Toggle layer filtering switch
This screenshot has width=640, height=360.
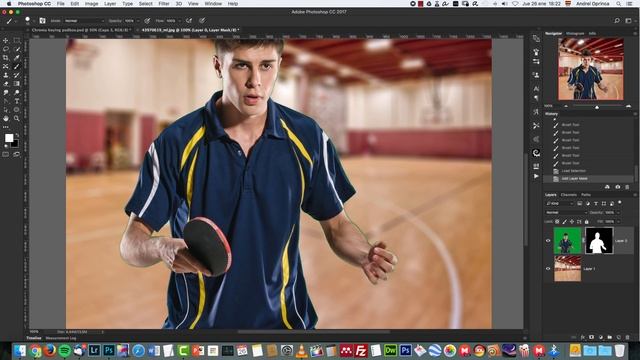pos(620,202)
